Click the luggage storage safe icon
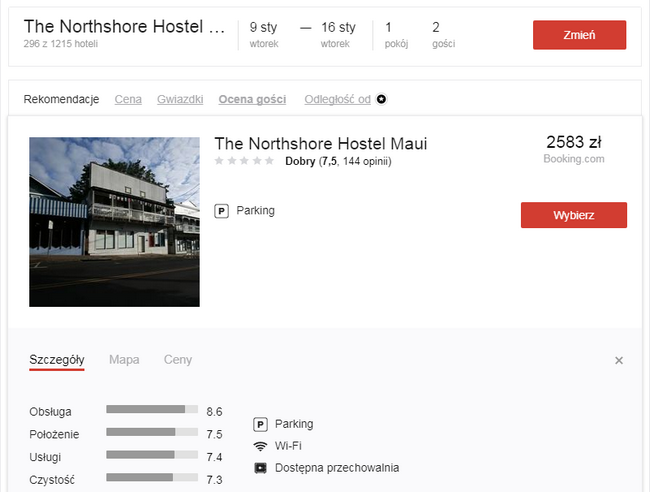Screen dimensions: 650x492 (x=260, y=468)
